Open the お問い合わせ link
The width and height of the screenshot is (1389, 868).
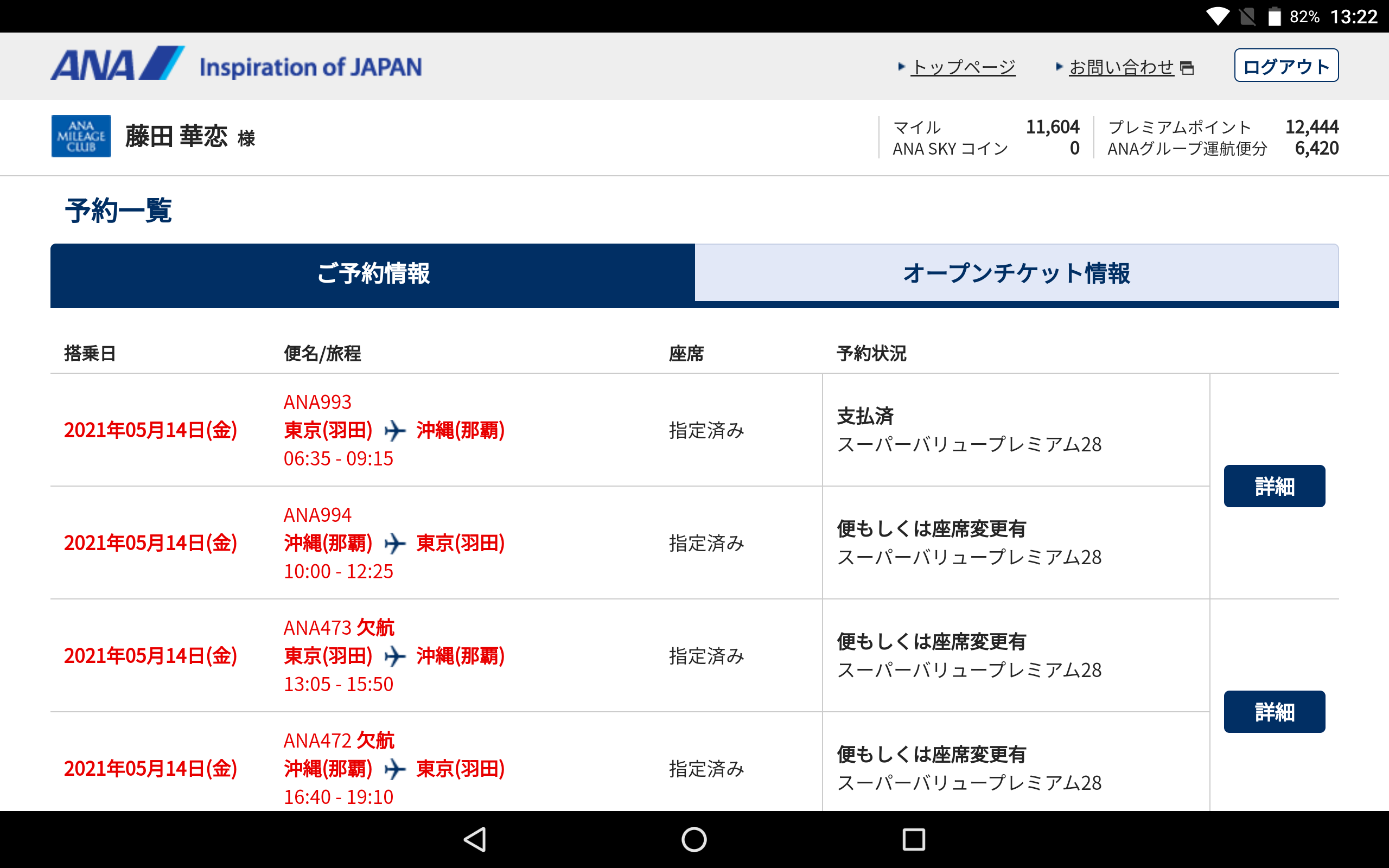click(x=1121, y=67)
